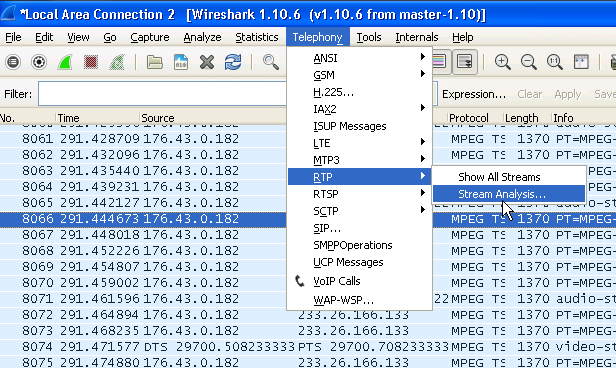
Task: Expand the RTSP submenu
Action: pos(359,194)
